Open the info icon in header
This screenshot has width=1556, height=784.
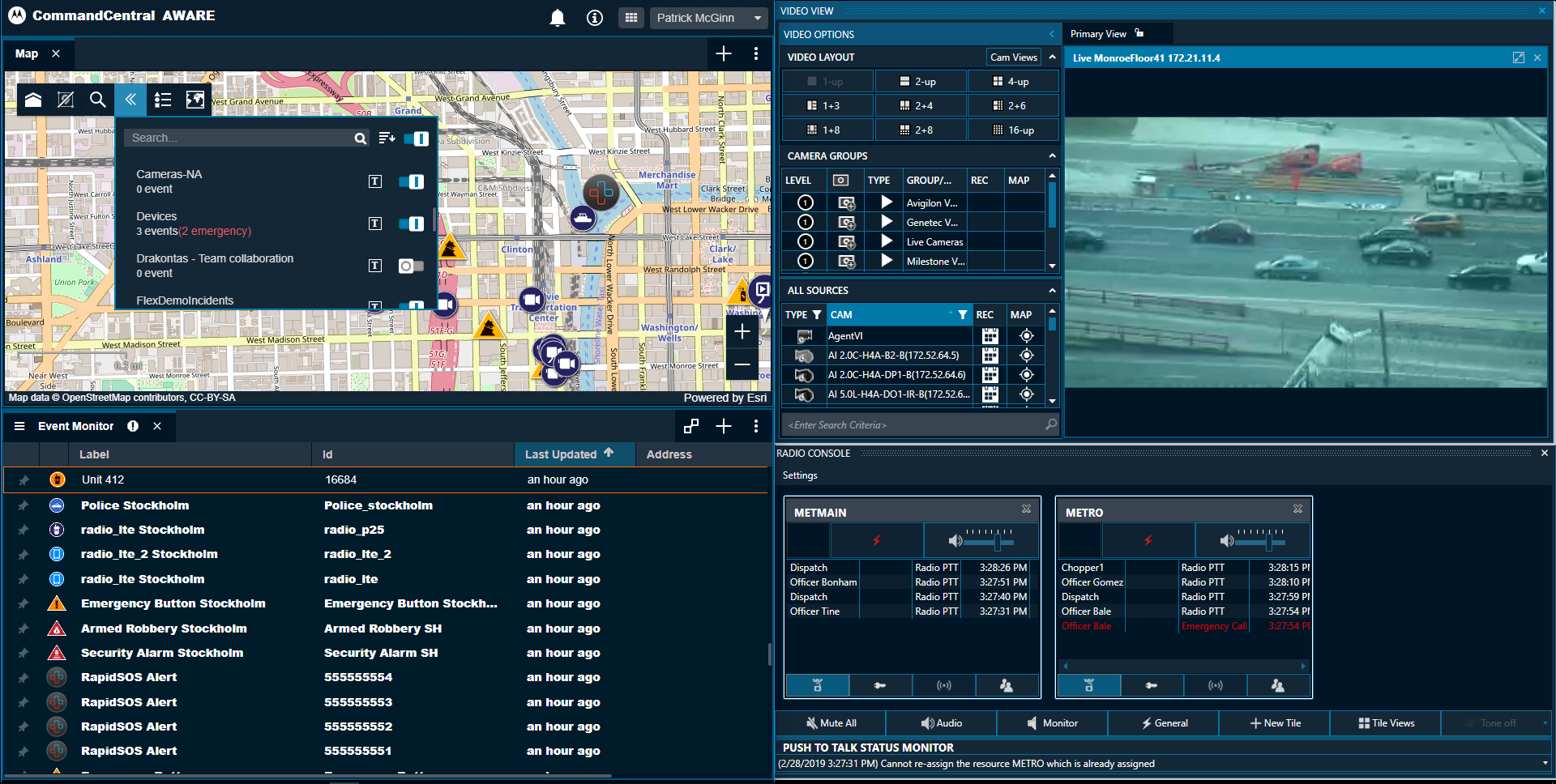(595, 18)
